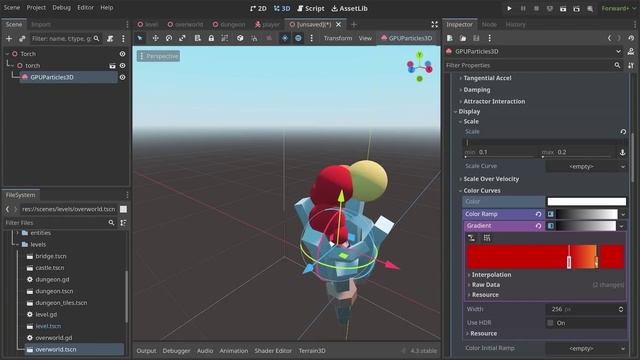This screenshot has height=360, width=640.
Task: Pause the running project
Action: click(523, 8)
